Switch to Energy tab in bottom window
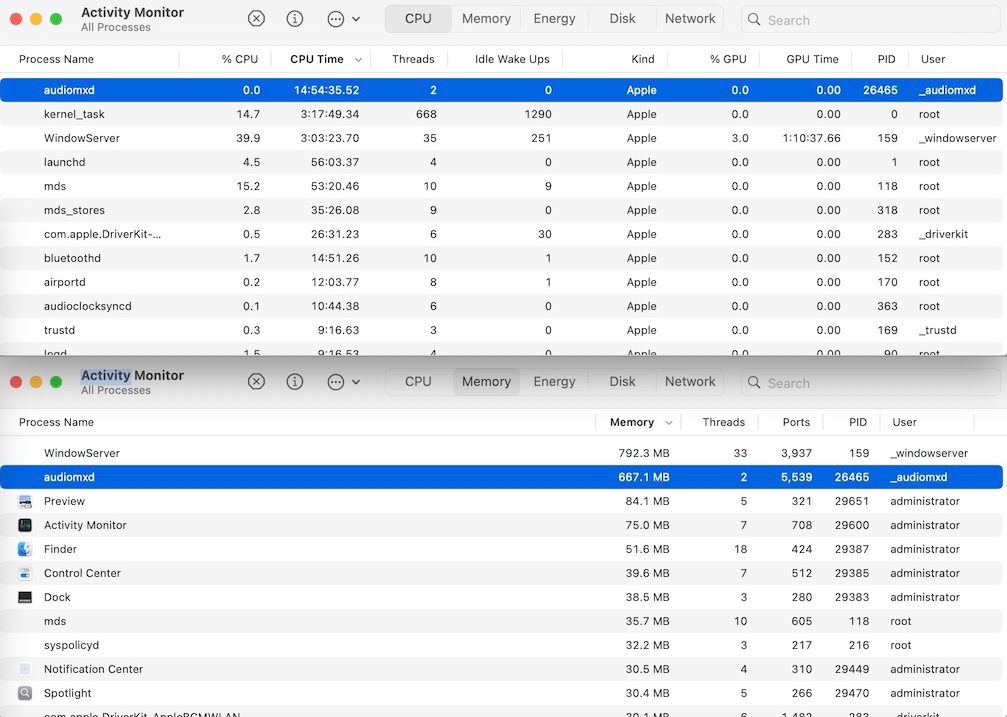The width and height of the screenshot is (1007, 717). coord(554,382)
